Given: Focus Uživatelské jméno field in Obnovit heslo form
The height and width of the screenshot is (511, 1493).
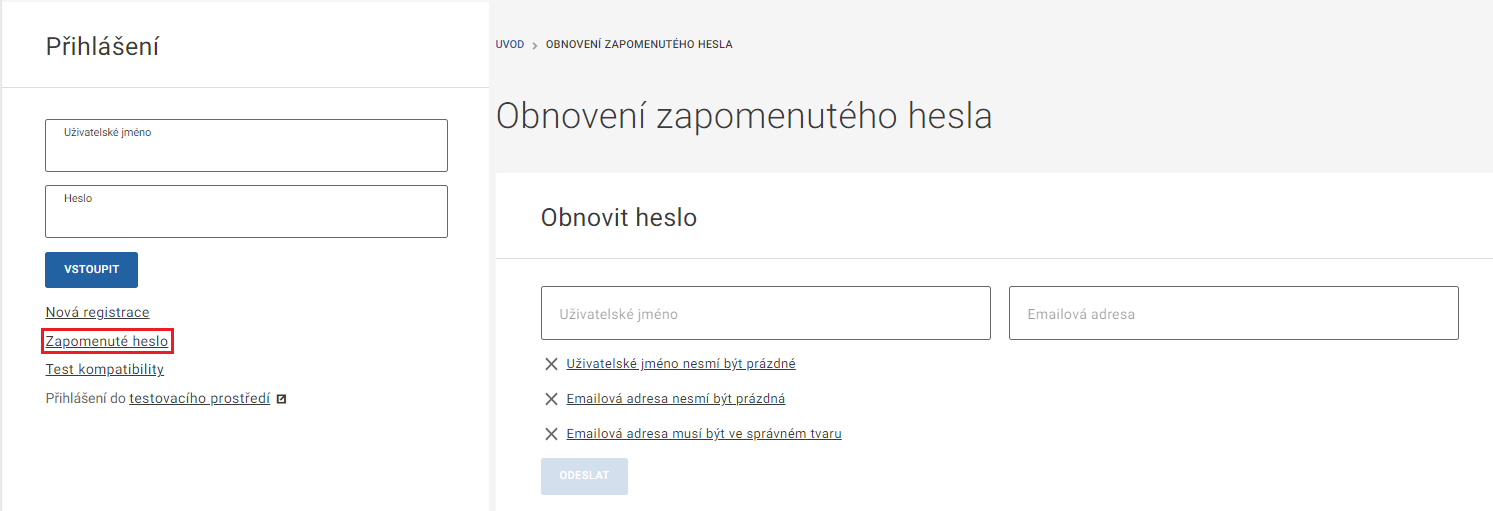Looking at the screenshot, I should pos(765,314).
